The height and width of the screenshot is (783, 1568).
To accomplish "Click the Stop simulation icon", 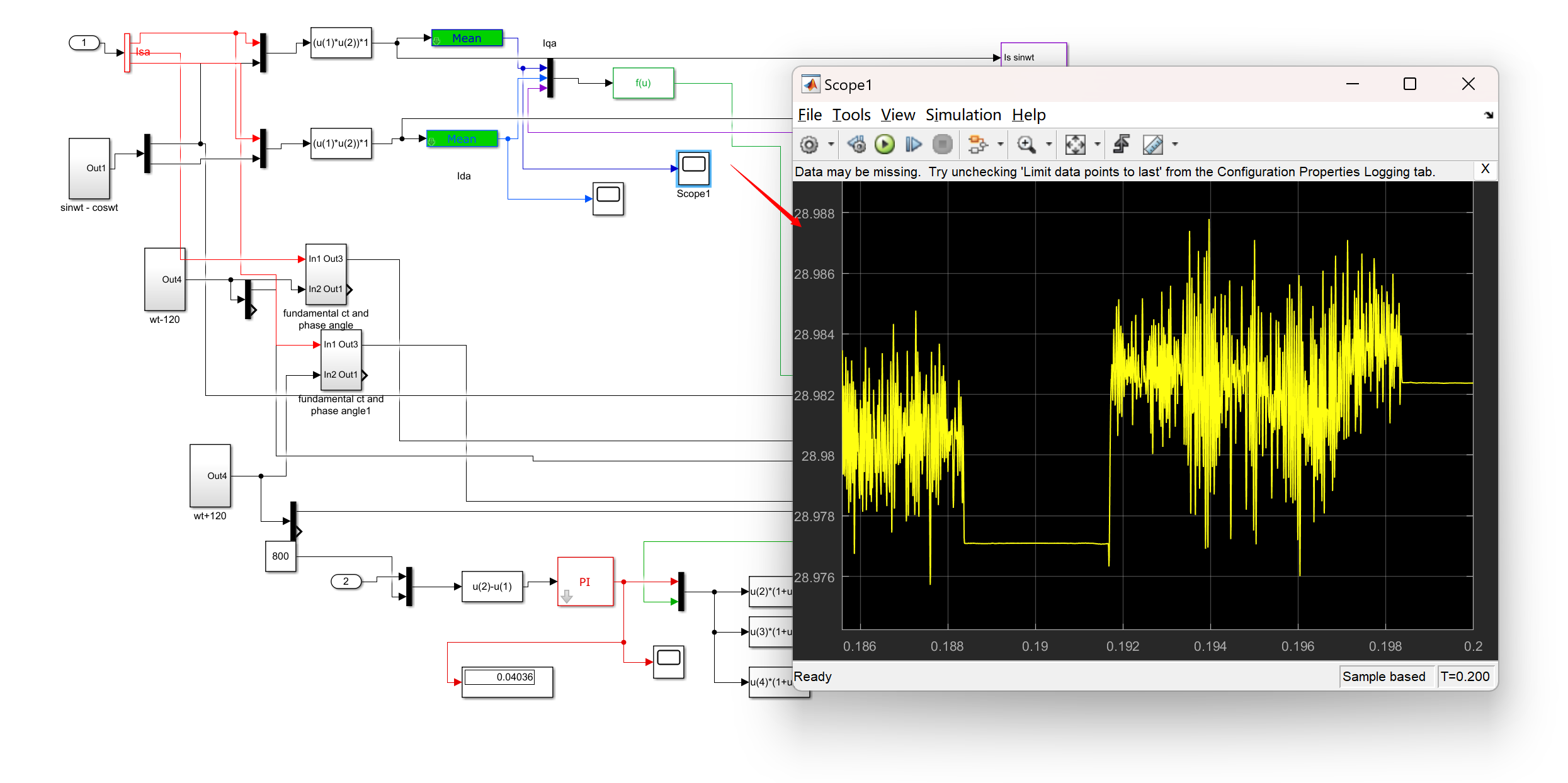I will coord(942,145).
